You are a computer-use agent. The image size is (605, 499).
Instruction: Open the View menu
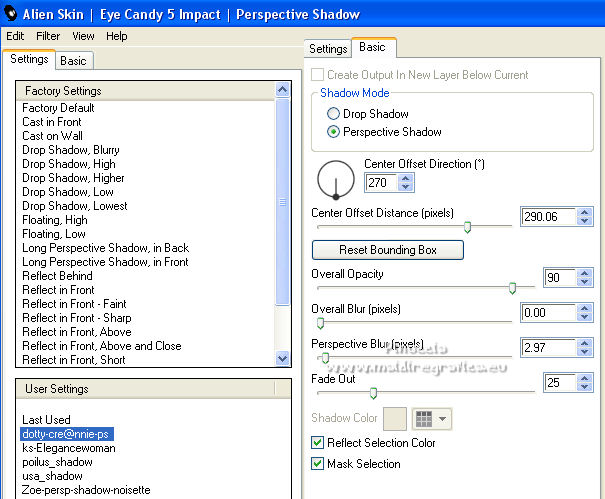[83, 36]
